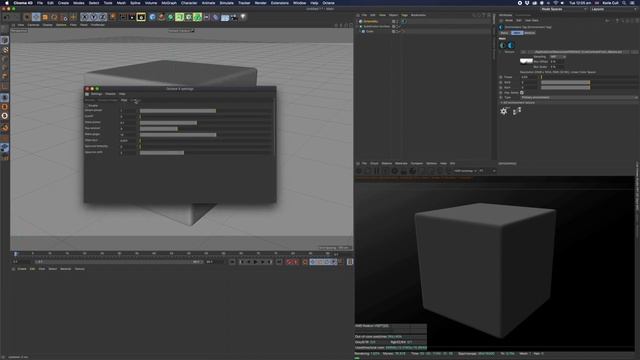Click the Camera object icon
The image size is (640, 360).
coord(234,17)
